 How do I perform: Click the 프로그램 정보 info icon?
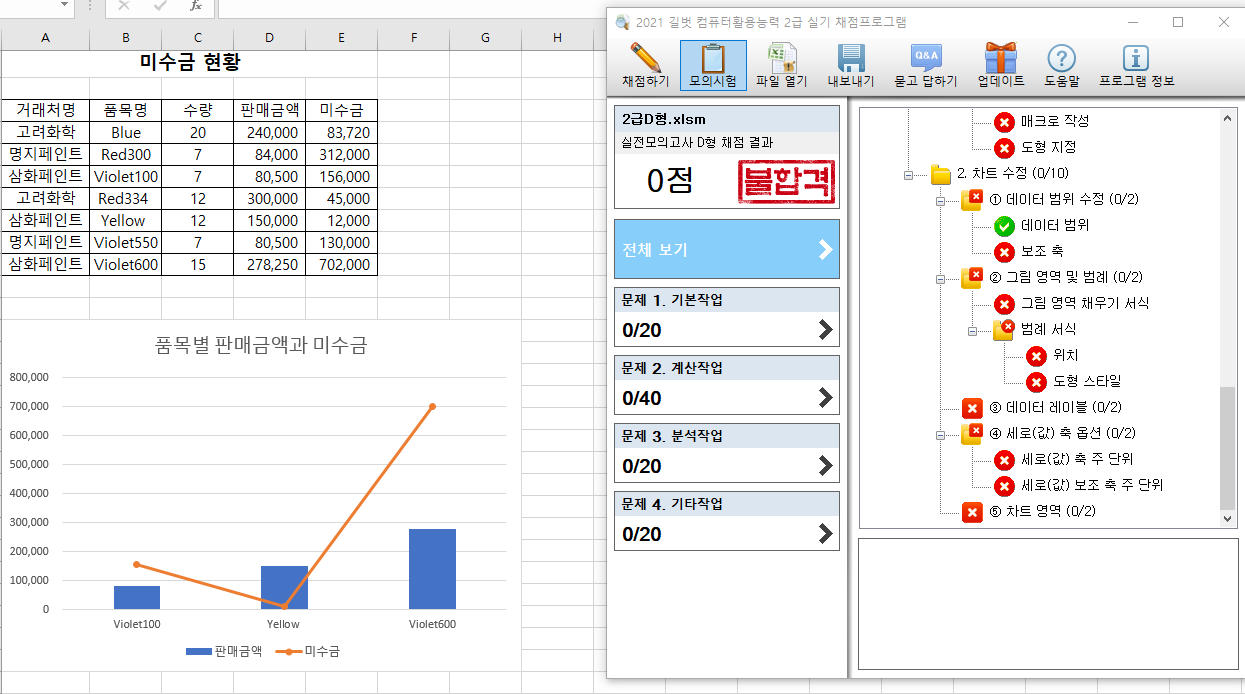tap(1136, 58)
